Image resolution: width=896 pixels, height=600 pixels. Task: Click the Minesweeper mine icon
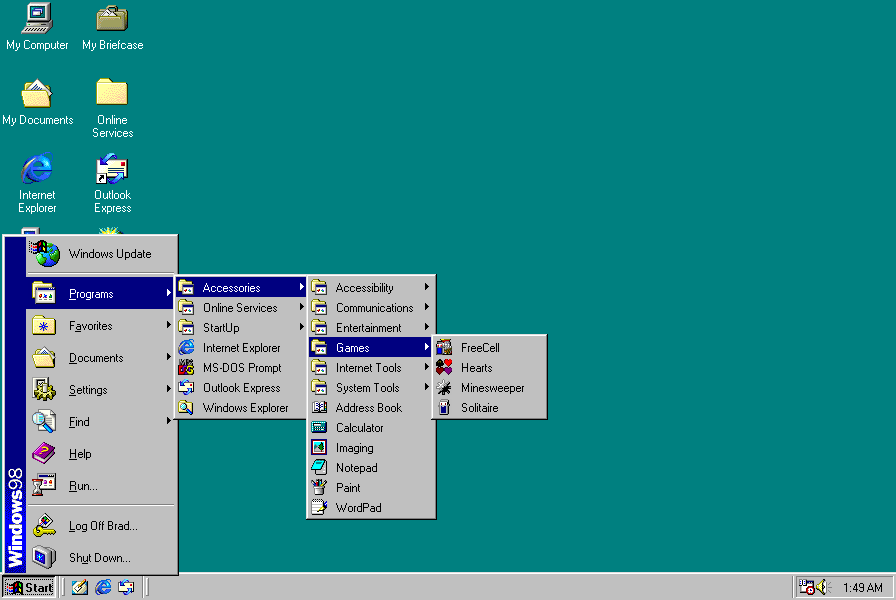pos(444,387)
